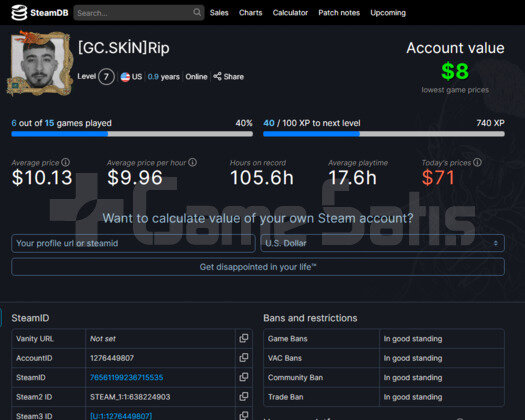Image resolution: width=525 pixels, height=420 pixels.
Task: Open the Patch notes menu item
Action: click(339, 13)
